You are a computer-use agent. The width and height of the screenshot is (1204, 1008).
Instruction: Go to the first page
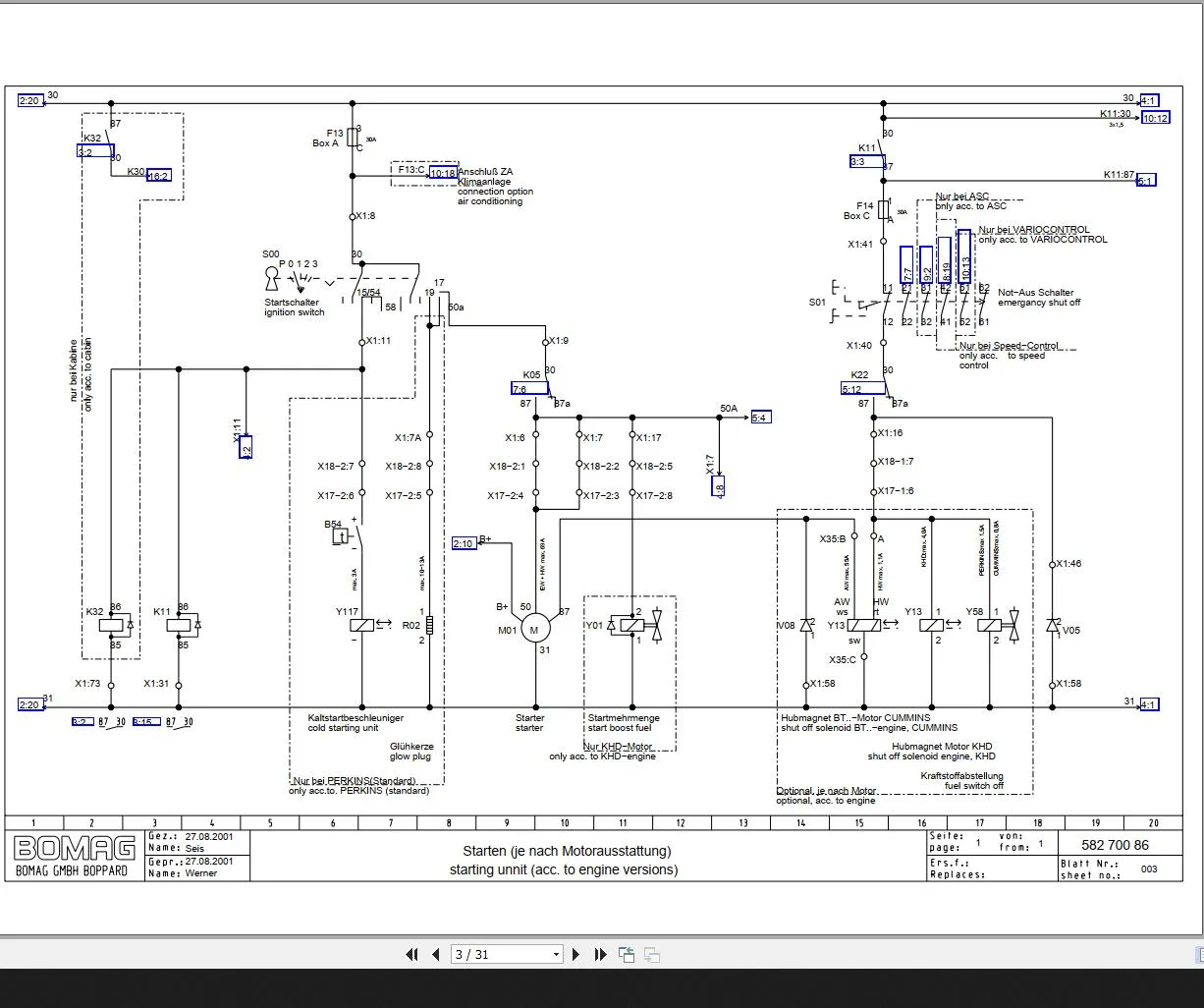click(x=412, y=954)
